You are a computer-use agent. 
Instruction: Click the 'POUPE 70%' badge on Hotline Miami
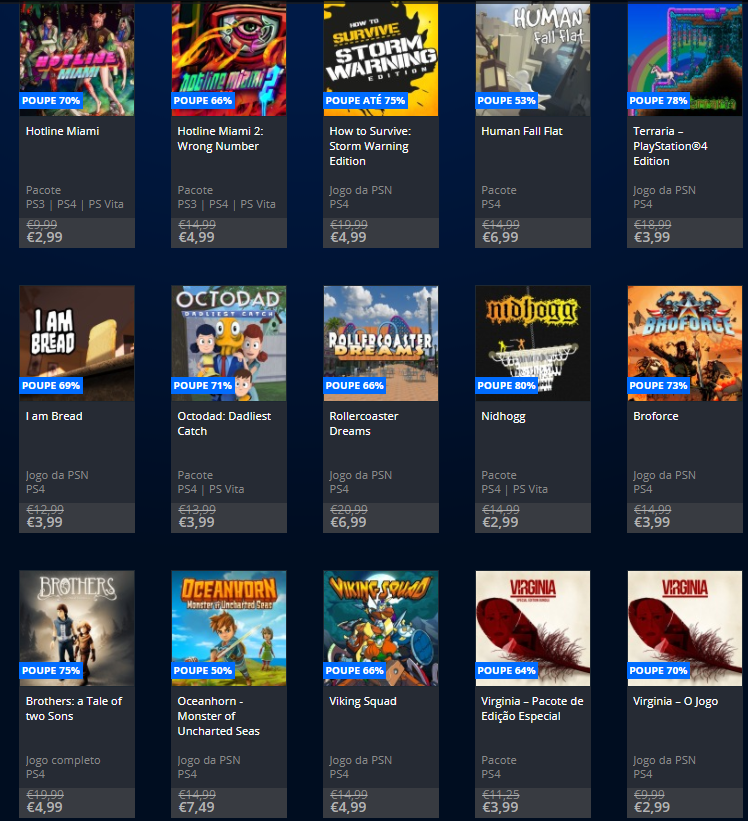click(x=51, y=101)
